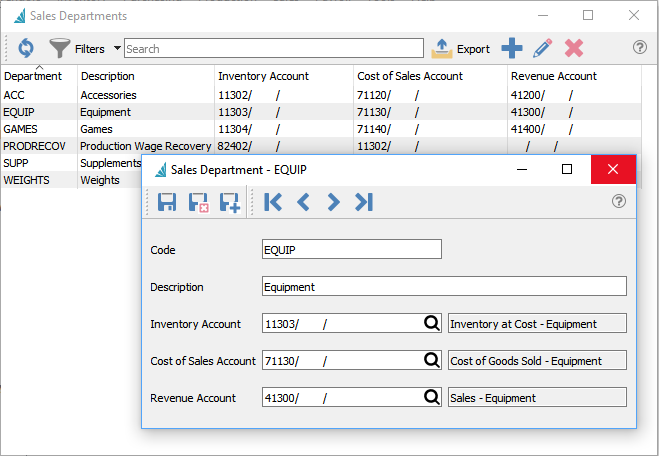Look up Cost of Sales Account
The image size is (659, 456).
[432, 360]
